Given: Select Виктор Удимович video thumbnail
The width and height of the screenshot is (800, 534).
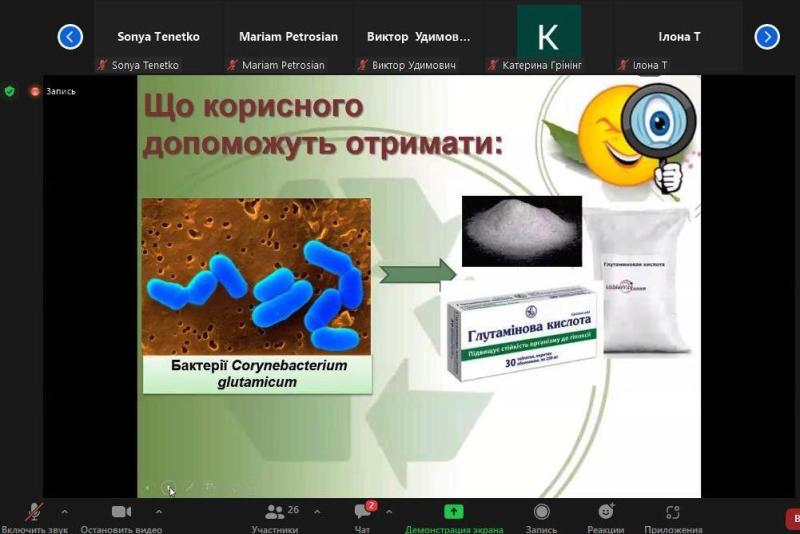Looking at the screenshot, I should pyautogui.click(x=418, y=37).
